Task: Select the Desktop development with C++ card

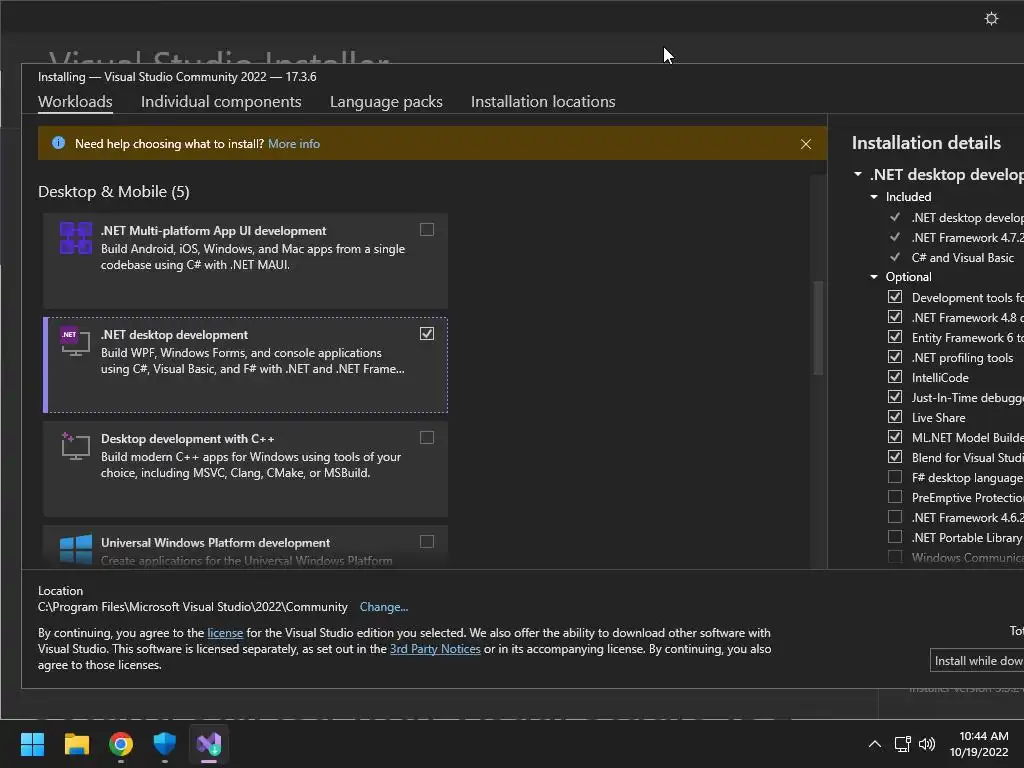Action: tap(246, 469)
